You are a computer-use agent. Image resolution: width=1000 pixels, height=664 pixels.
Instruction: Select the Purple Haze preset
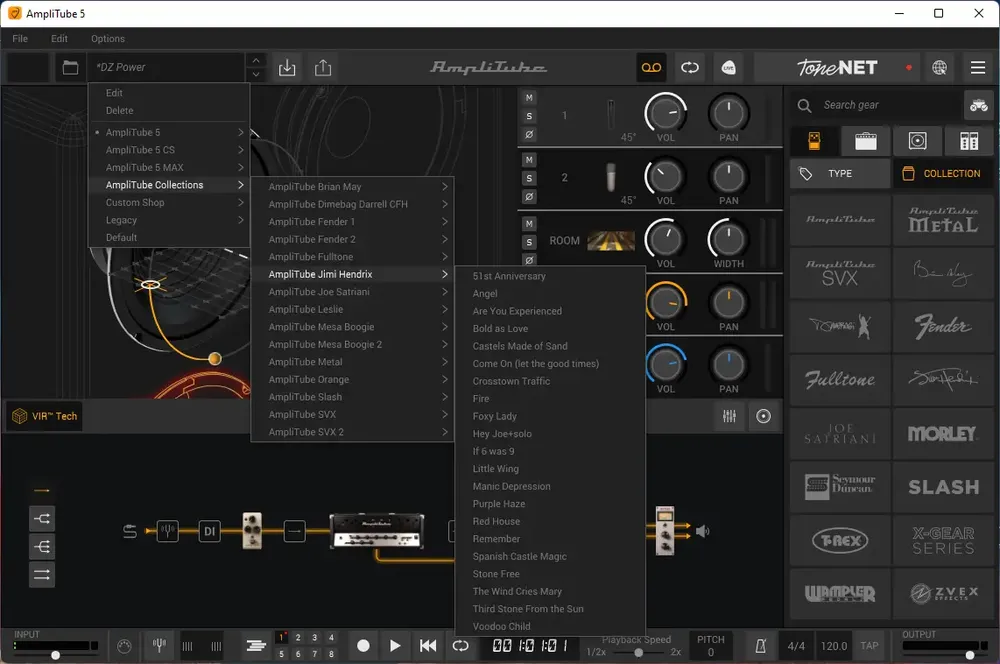[499, 504]
